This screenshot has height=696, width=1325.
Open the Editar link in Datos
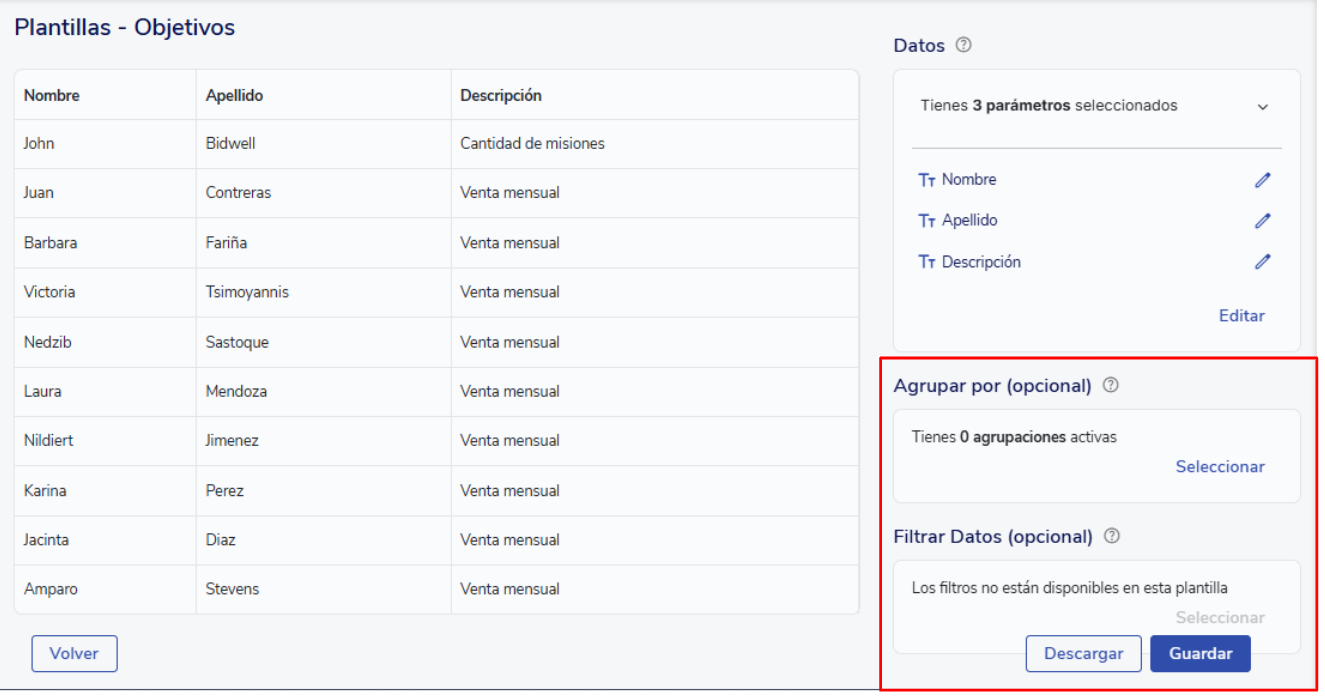pos(1241,316)
